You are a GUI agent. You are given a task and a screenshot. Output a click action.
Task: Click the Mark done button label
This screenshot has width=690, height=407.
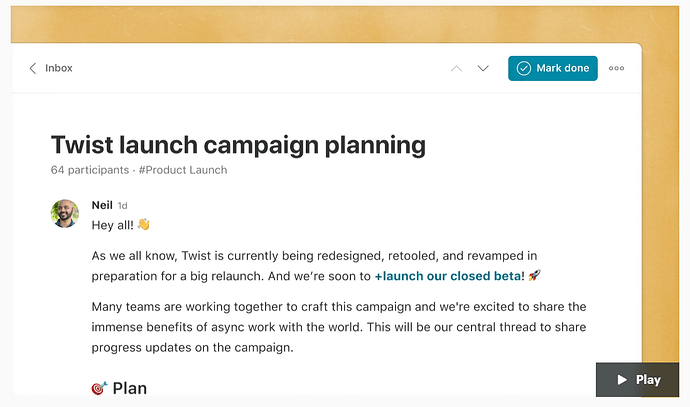click(x=563, y=68)
